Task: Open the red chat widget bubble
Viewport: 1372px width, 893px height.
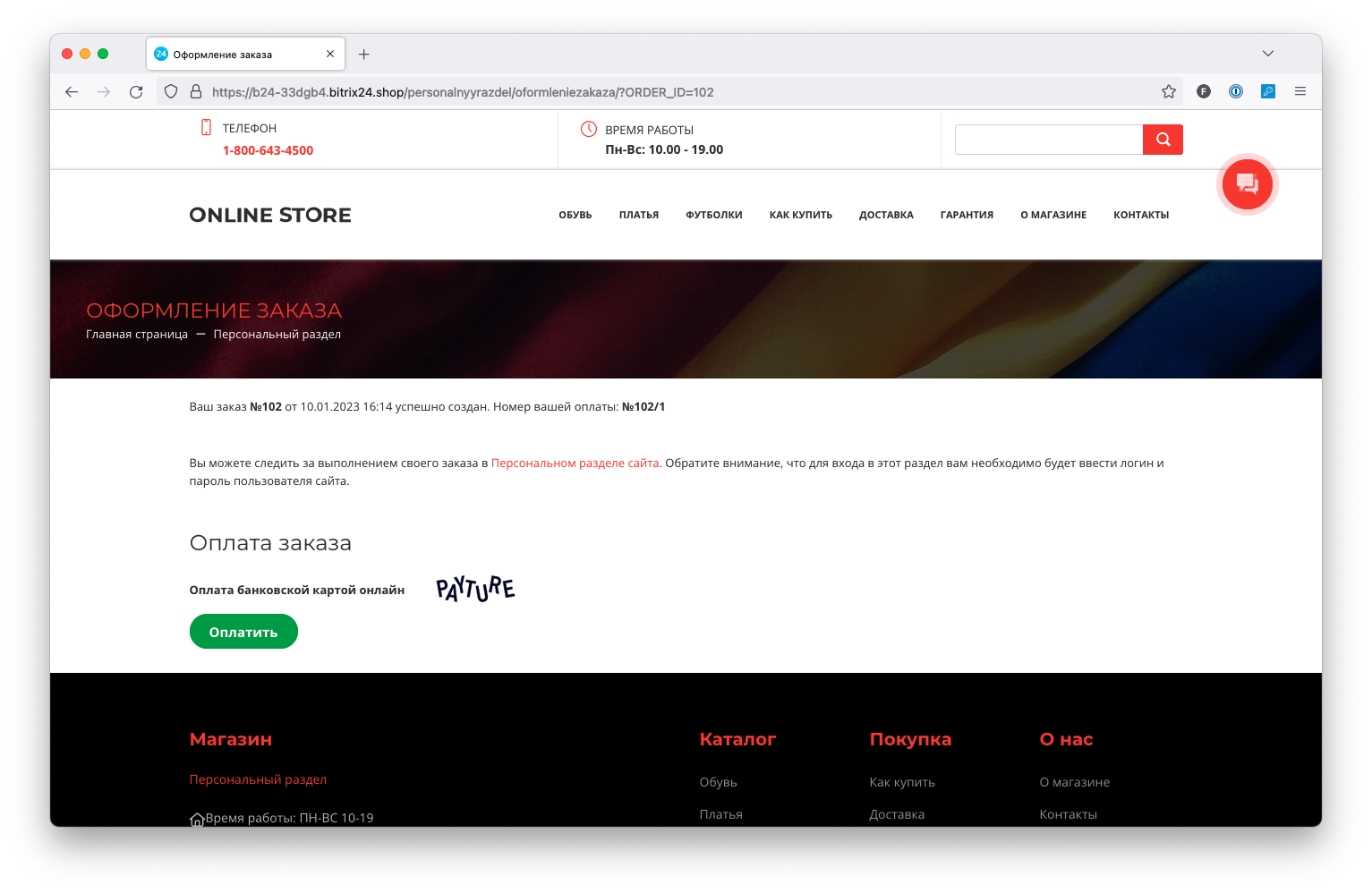Action: [1248, 184]
